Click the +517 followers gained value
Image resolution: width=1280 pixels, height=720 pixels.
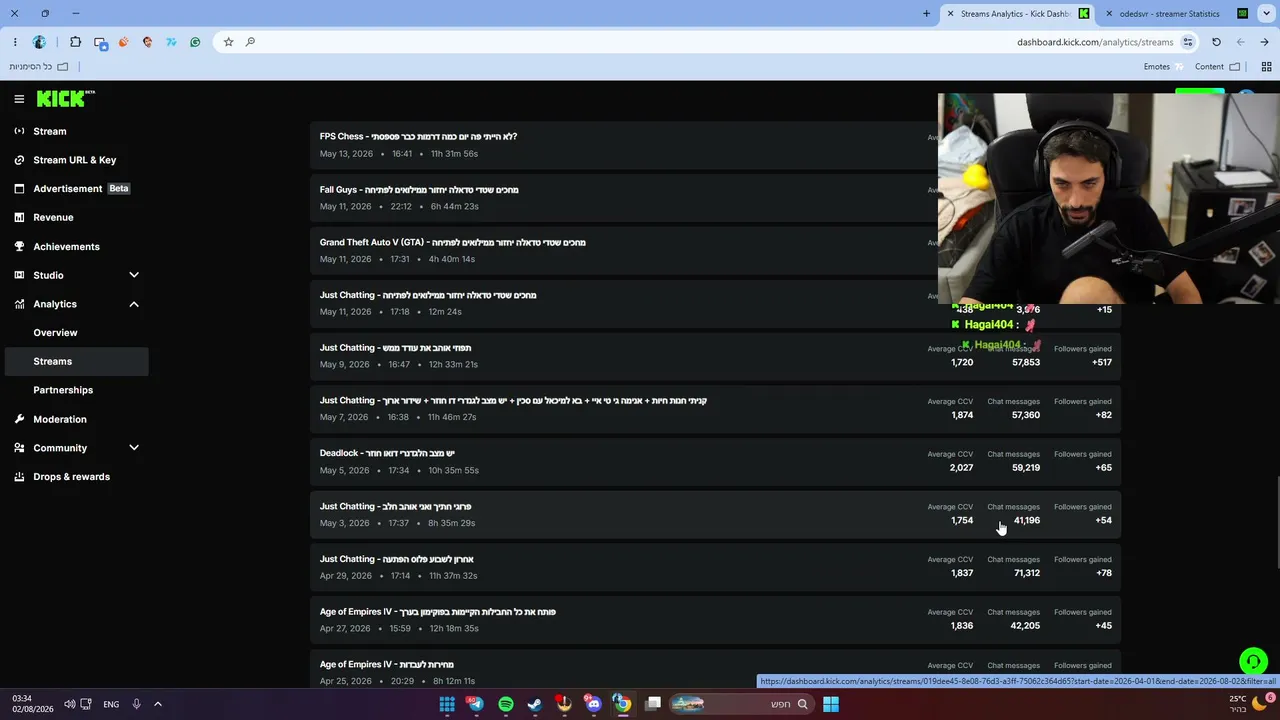coord(1100,362)
